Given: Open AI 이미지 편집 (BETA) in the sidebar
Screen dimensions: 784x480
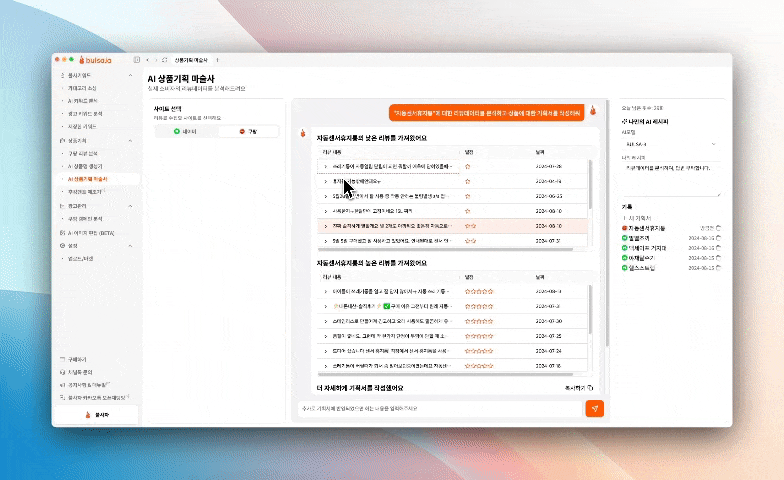Looking at the screenshot, I should coord(91,233).
